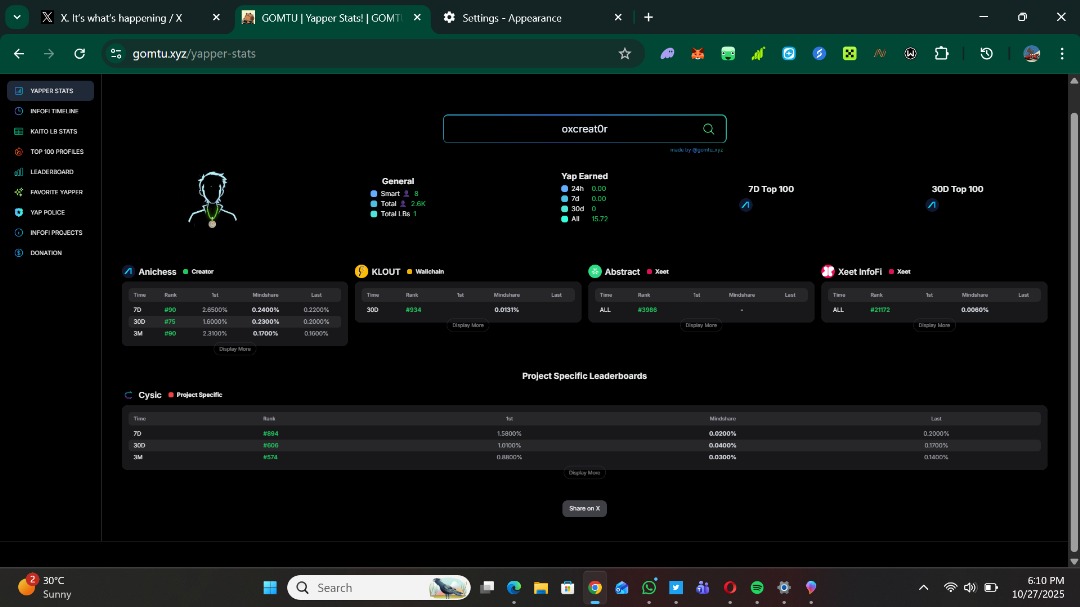Click the address bar URL
Viewport: 1080px width, 607px height.
click(x=194, y=54)
